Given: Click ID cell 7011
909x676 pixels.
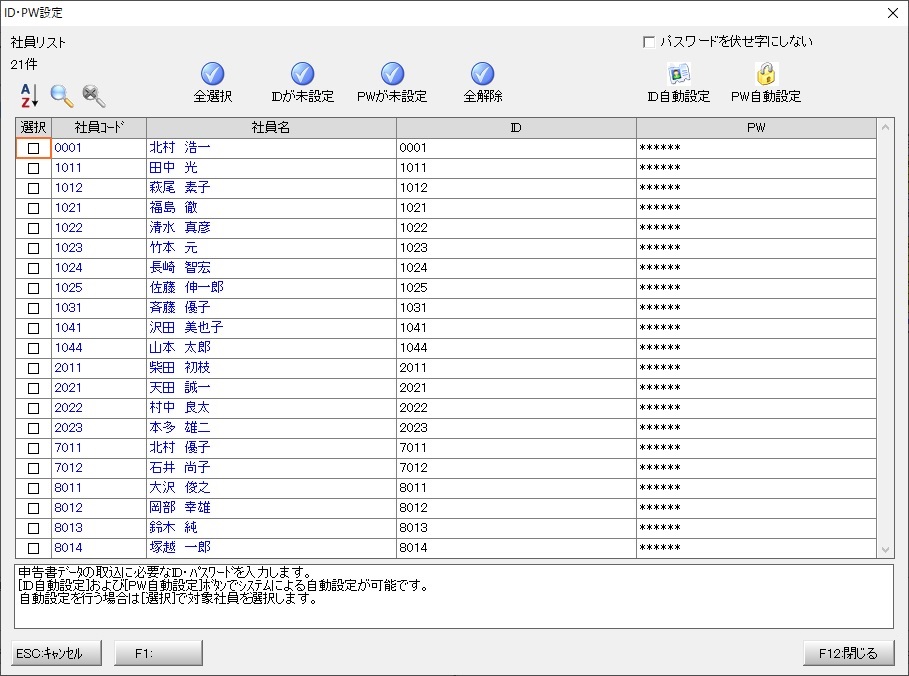Looking at the screenshot, I should [517, 448].
